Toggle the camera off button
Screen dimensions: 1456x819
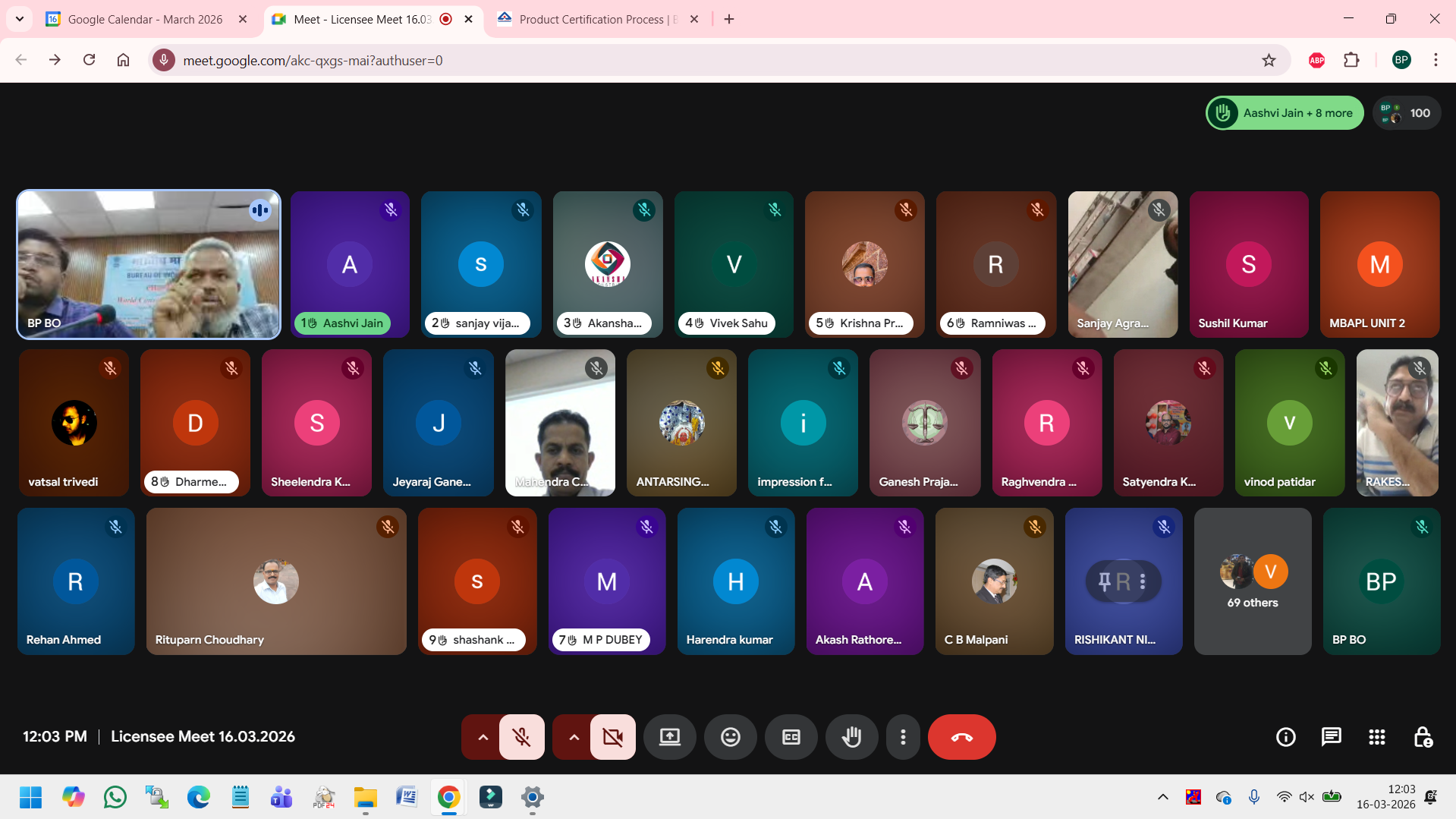tap(612, 736)
